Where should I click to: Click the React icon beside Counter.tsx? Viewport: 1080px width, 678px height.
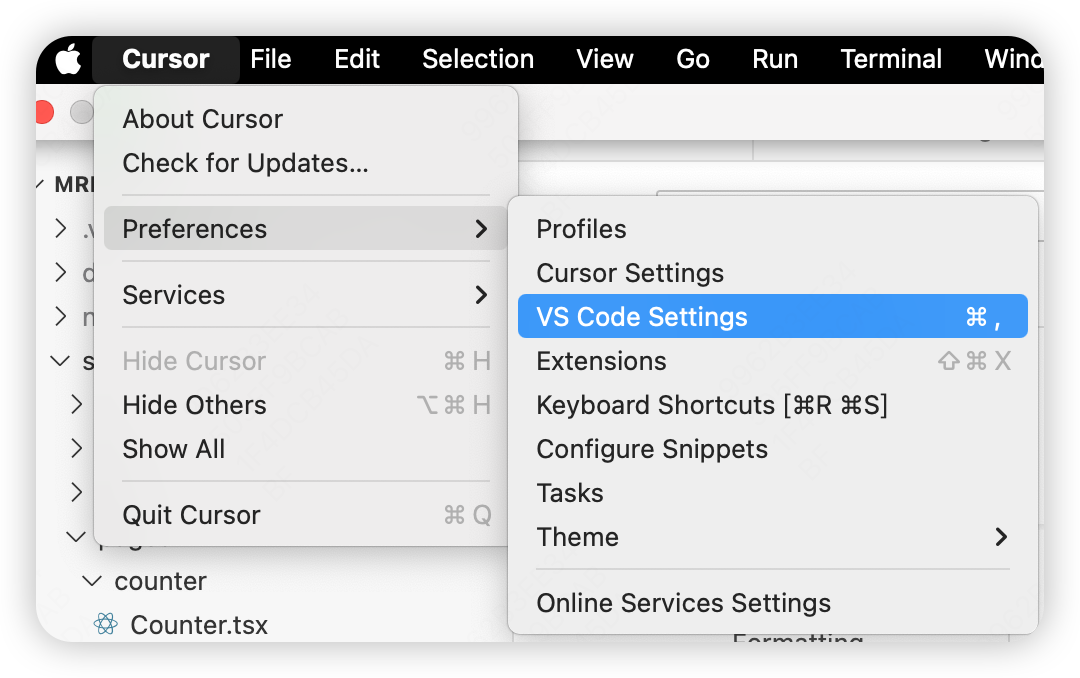[x=105, y=624]
